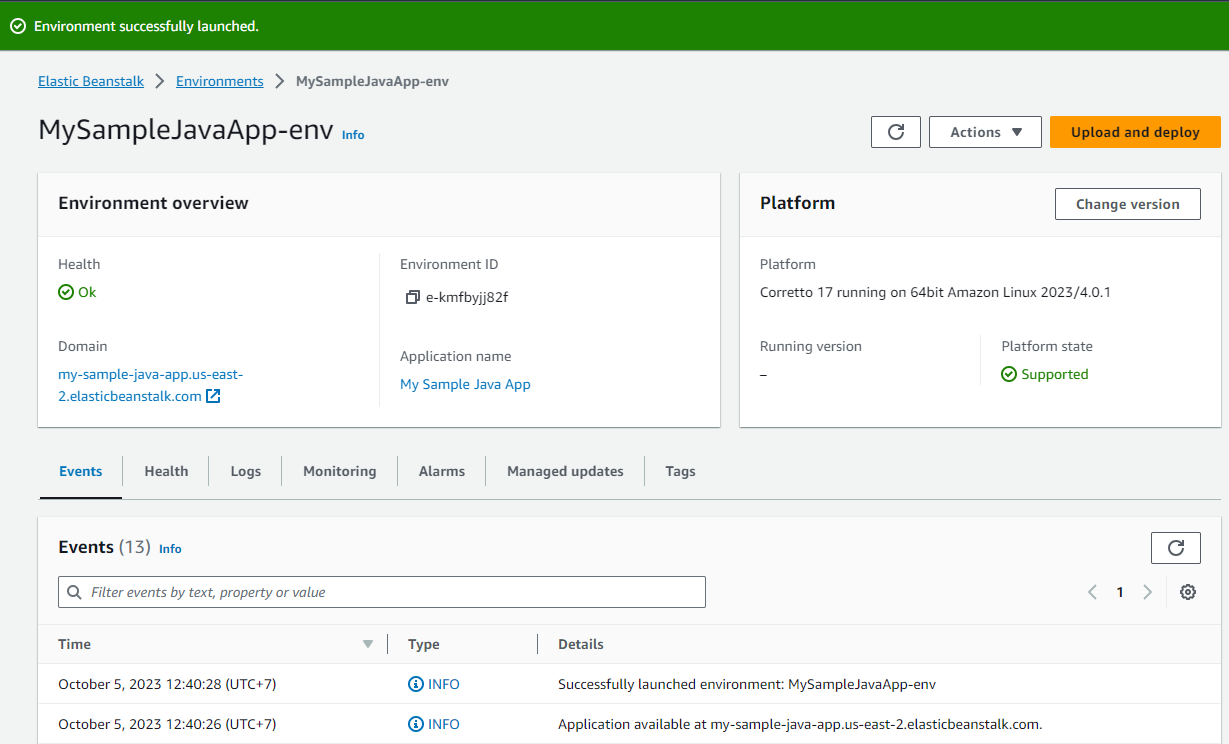Image resolution: width=1229 pixels, height=744 pixels.
Task: Click the success checkmark in the green banner
Action: (18, 26)
